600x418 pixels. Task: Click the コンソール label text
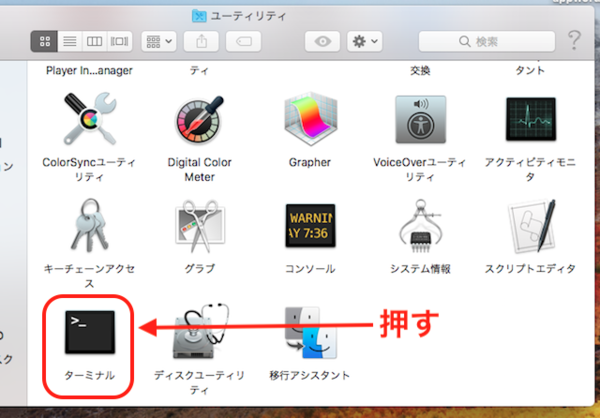pos(310,269)
